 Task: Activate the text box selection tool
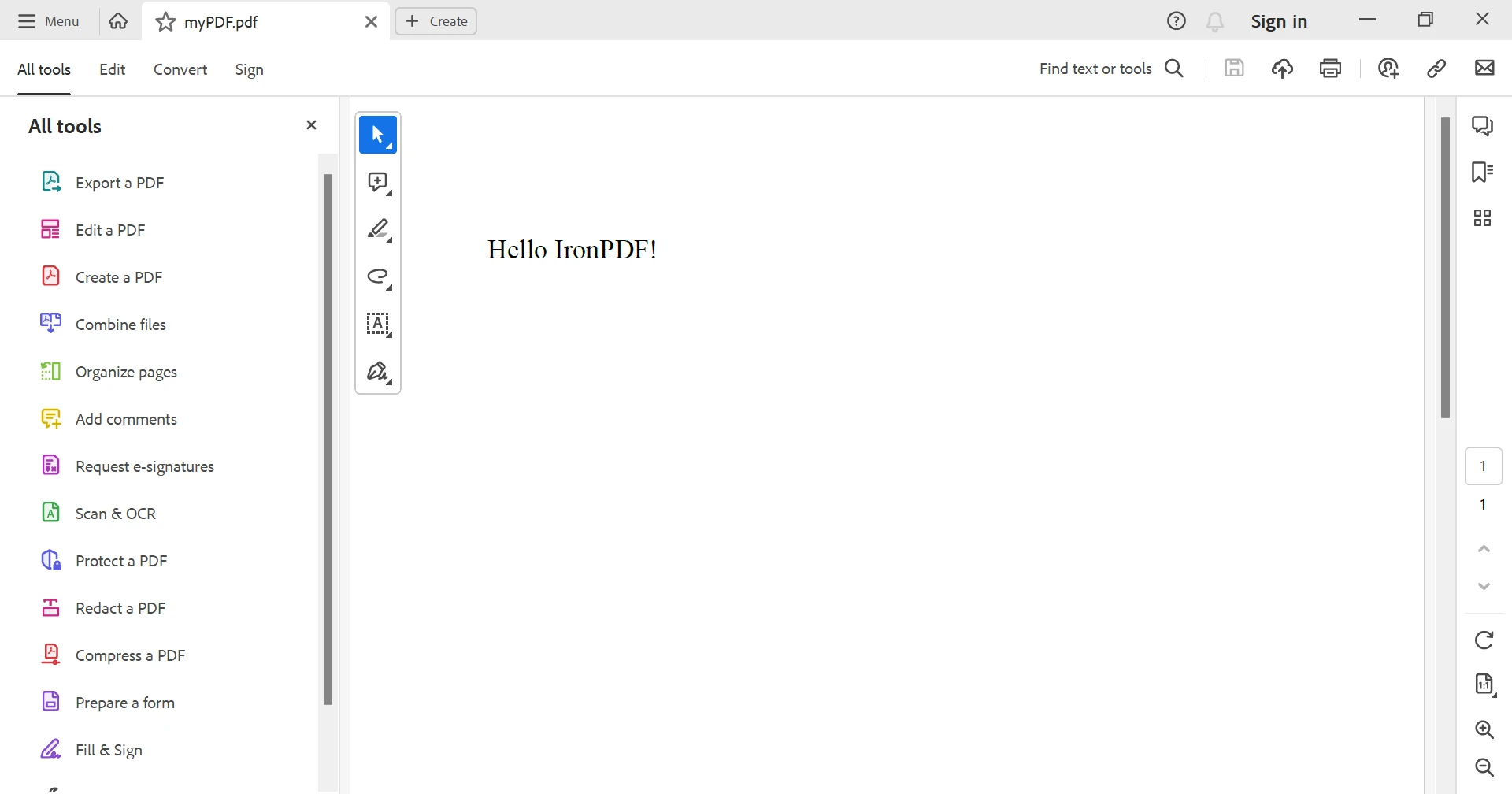pos(378,324)
